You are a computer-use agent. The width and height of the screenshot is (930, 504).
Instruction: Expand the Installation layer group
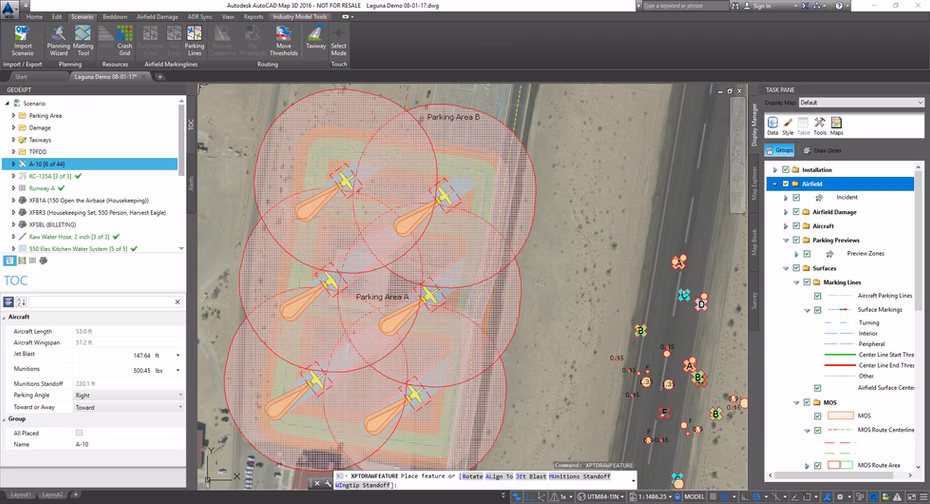775,170
